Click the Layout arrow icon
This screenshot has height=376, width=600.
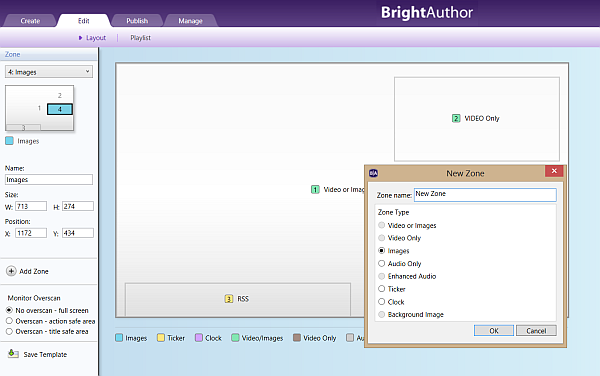tap(80, 38)
